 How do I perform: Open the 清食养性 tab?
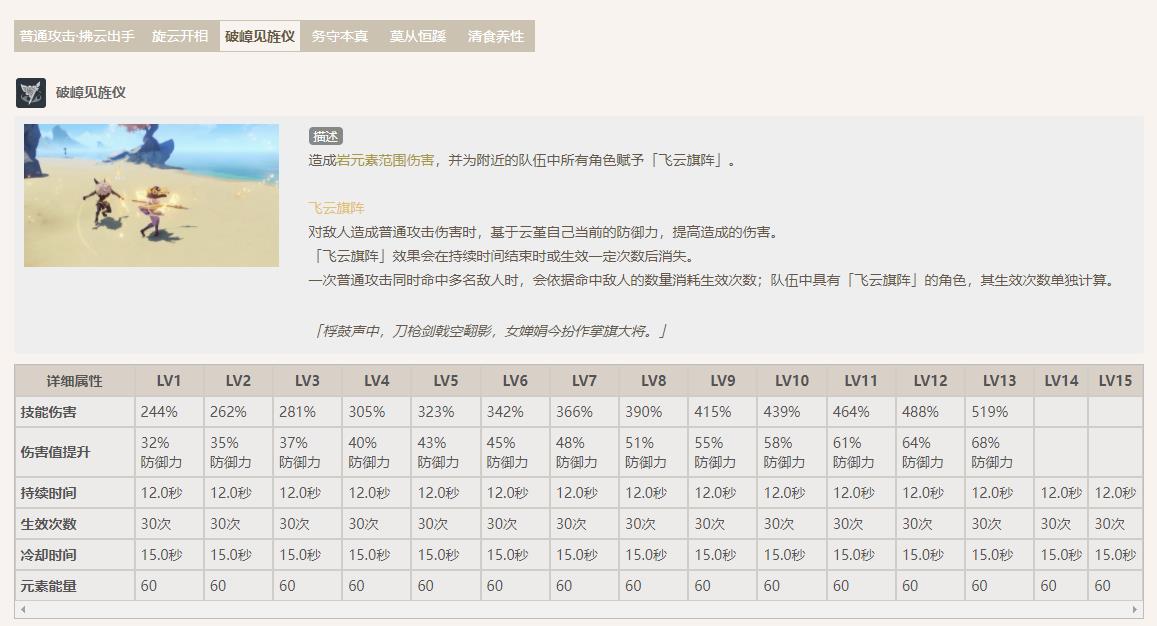499,34
